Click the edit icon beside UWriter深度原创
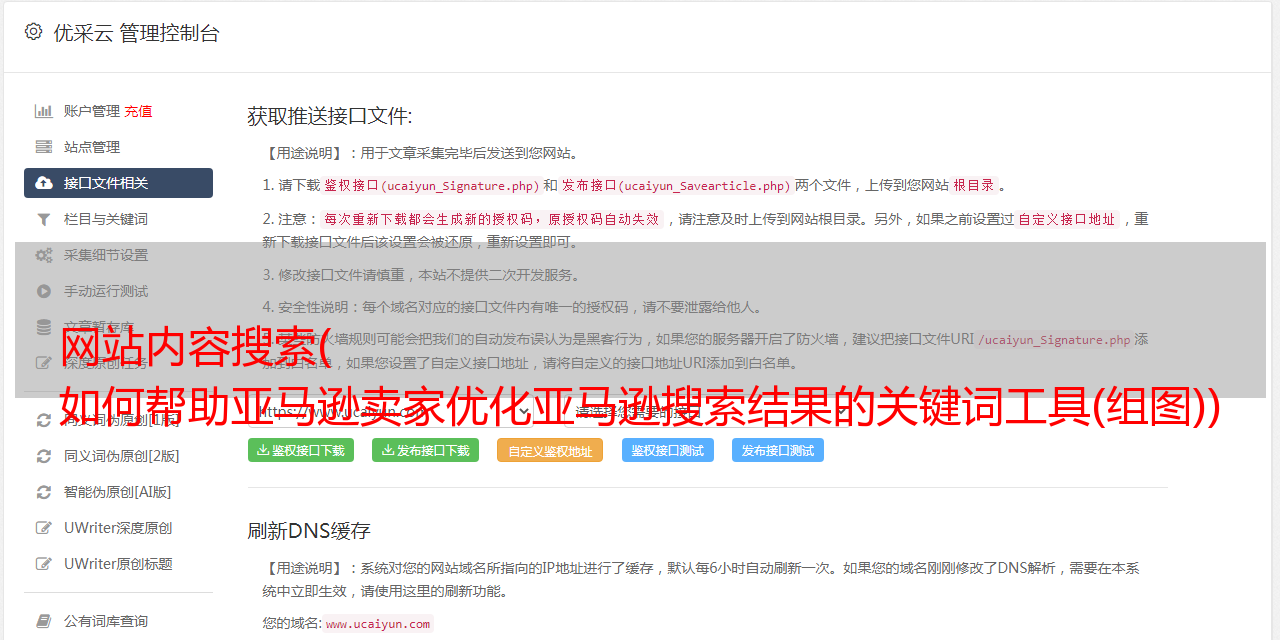The width and height of the screenshot is (1280, 640). click(44, 528)
